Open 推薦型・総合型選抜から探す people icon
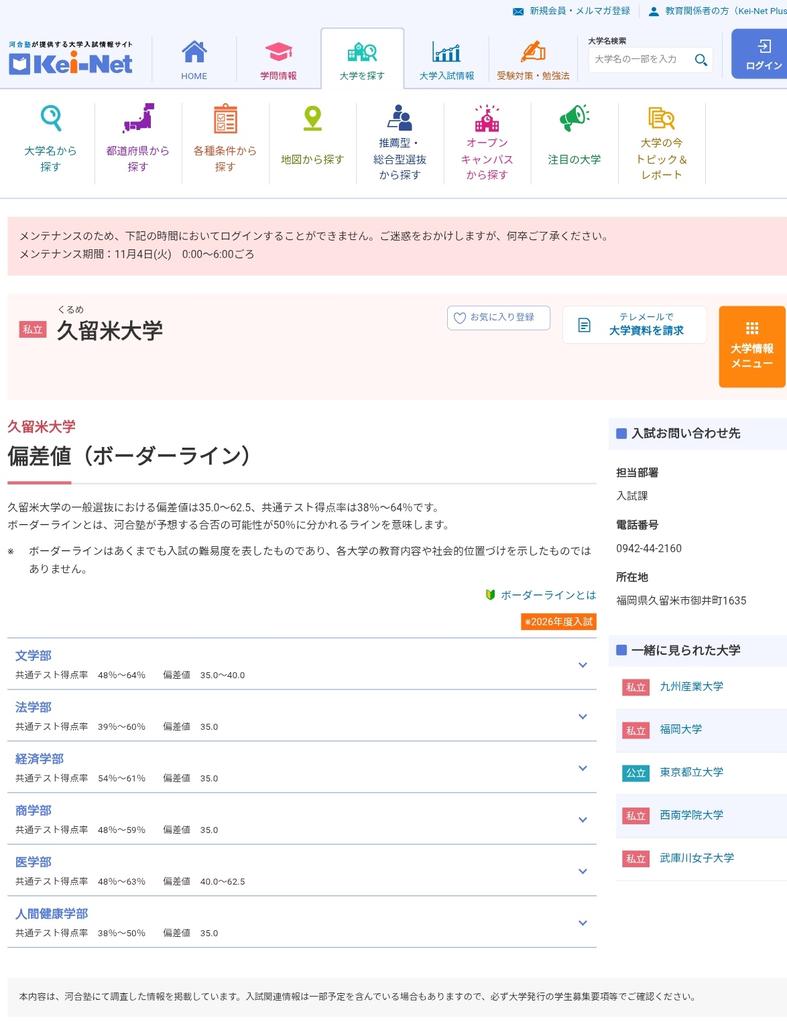The image size is (787, 1024). (400, 118)
